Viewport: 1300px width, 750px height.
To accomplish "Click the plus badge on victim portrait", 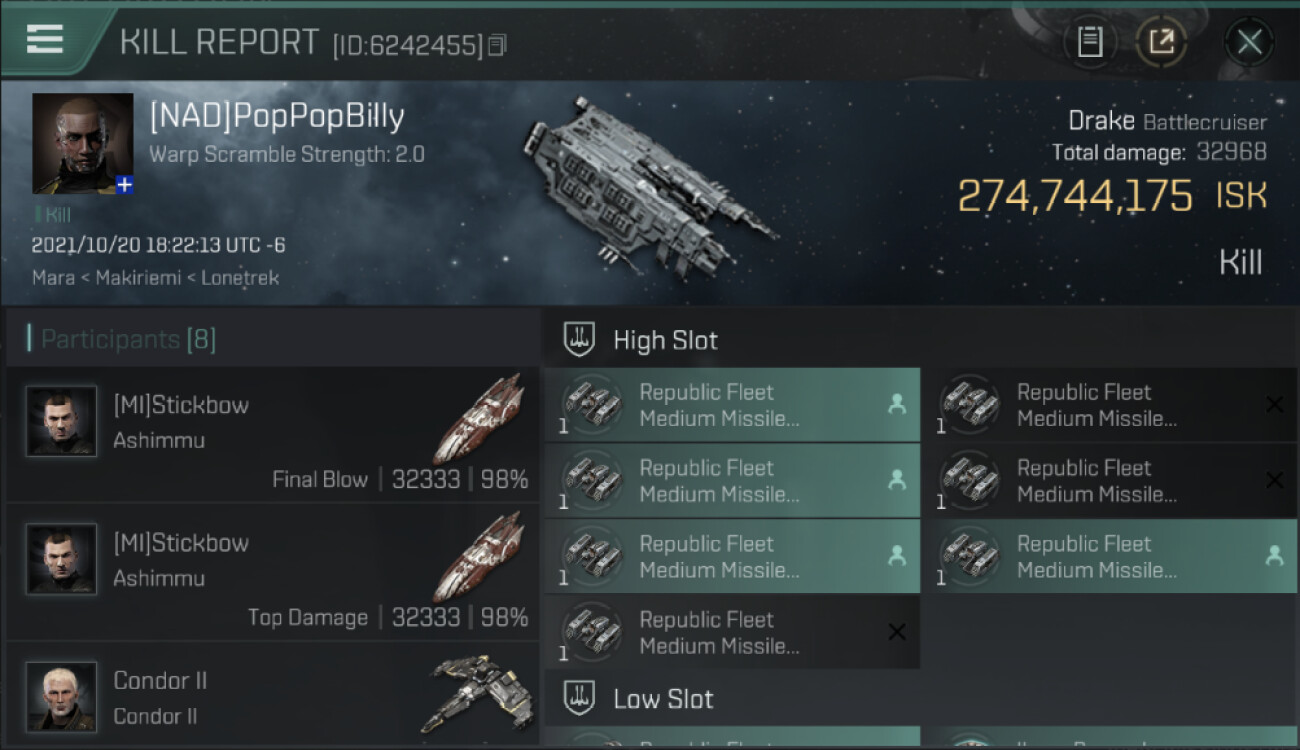I will tap(124, 185).
